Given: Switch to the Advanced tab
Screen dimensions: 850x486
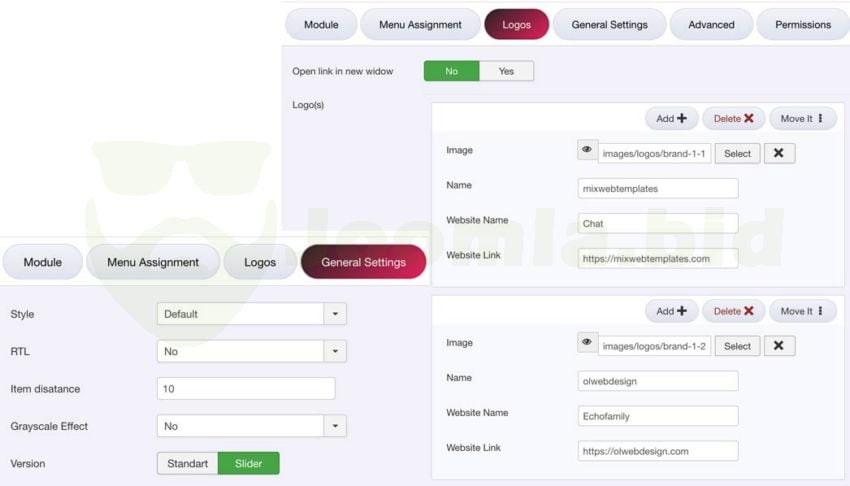Looking at the screenshot, I should coord(711,24).
